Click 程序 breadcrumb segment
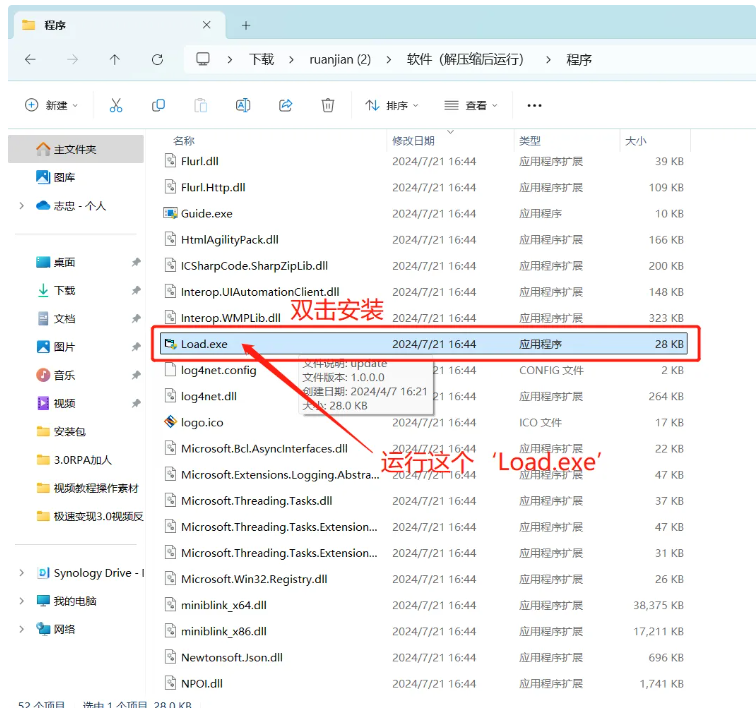The width and height of the screenshot is (756, 727). (579, 59)
